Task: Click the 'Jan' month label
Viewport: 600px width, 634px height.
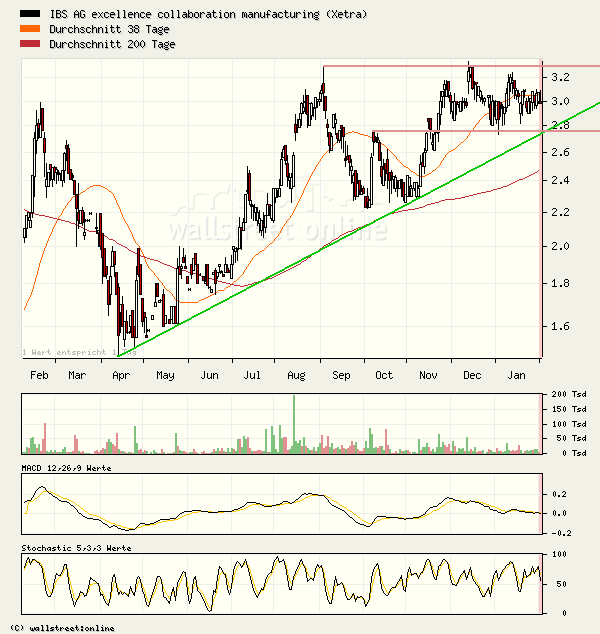Action: 516,375
